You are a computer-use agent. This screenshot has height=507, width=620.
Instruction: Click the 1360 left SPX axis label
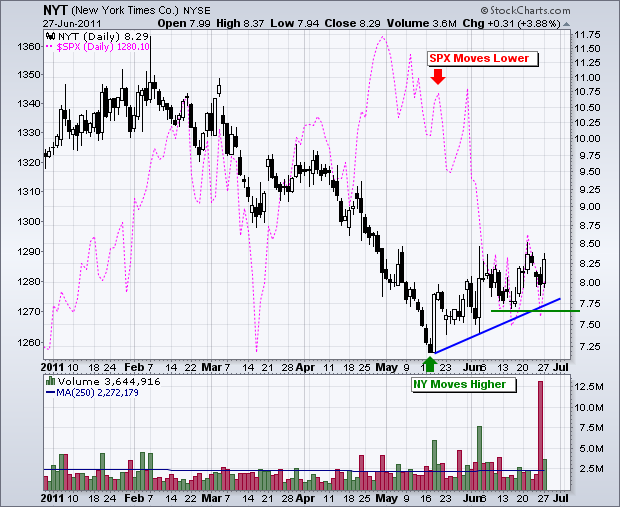coord(29,47)
